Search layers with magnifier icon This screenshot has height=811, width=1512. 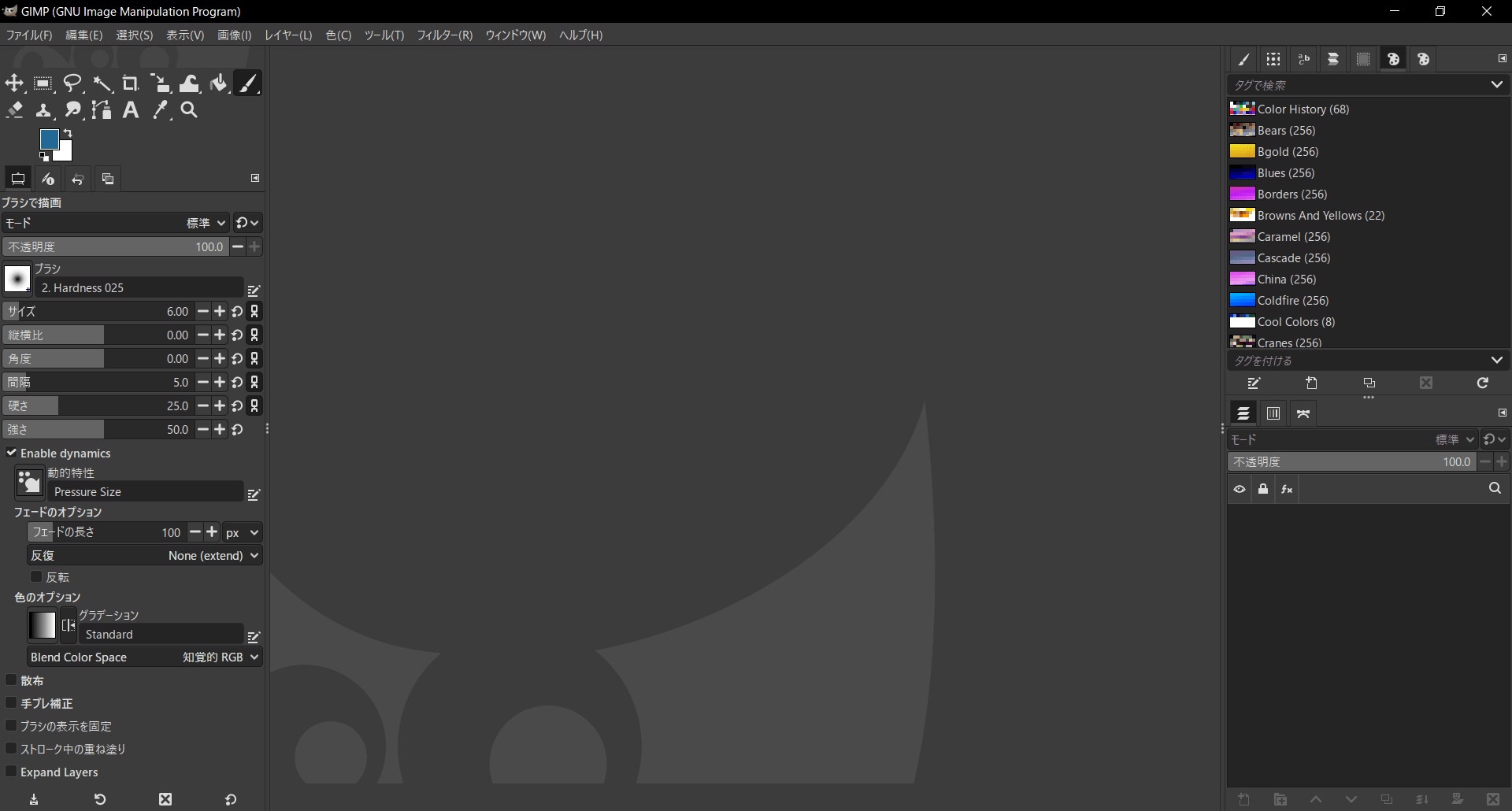1495,489
